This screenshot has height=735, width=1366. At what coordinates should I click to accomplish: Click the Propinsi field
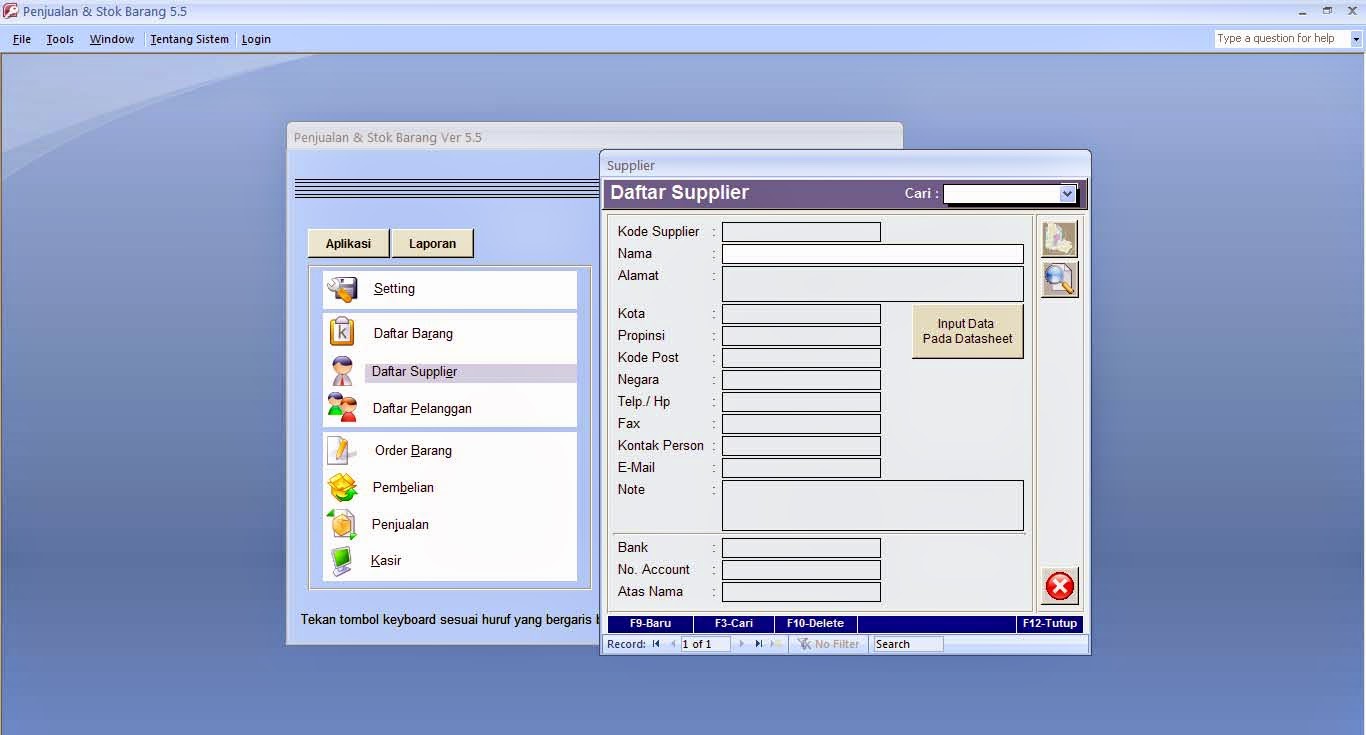pyautogui.click(x=801, y=336)
